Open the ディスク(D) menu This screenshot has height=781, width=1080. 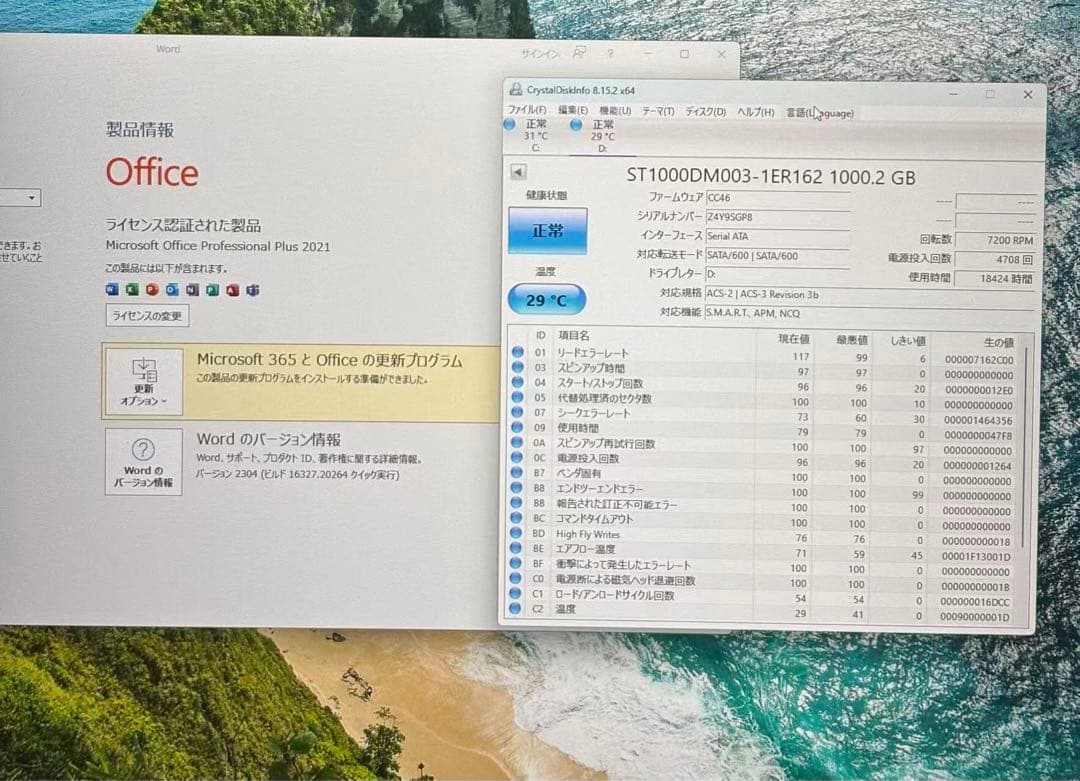[x=705, y=112]
